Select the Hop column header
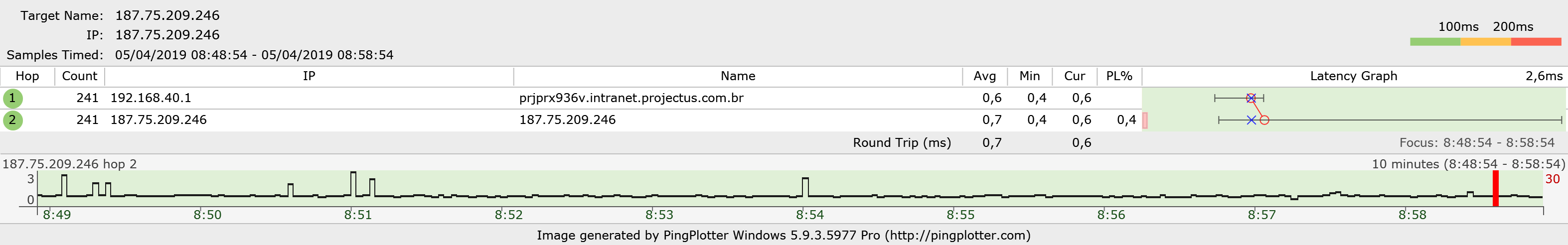 [27, 76]
